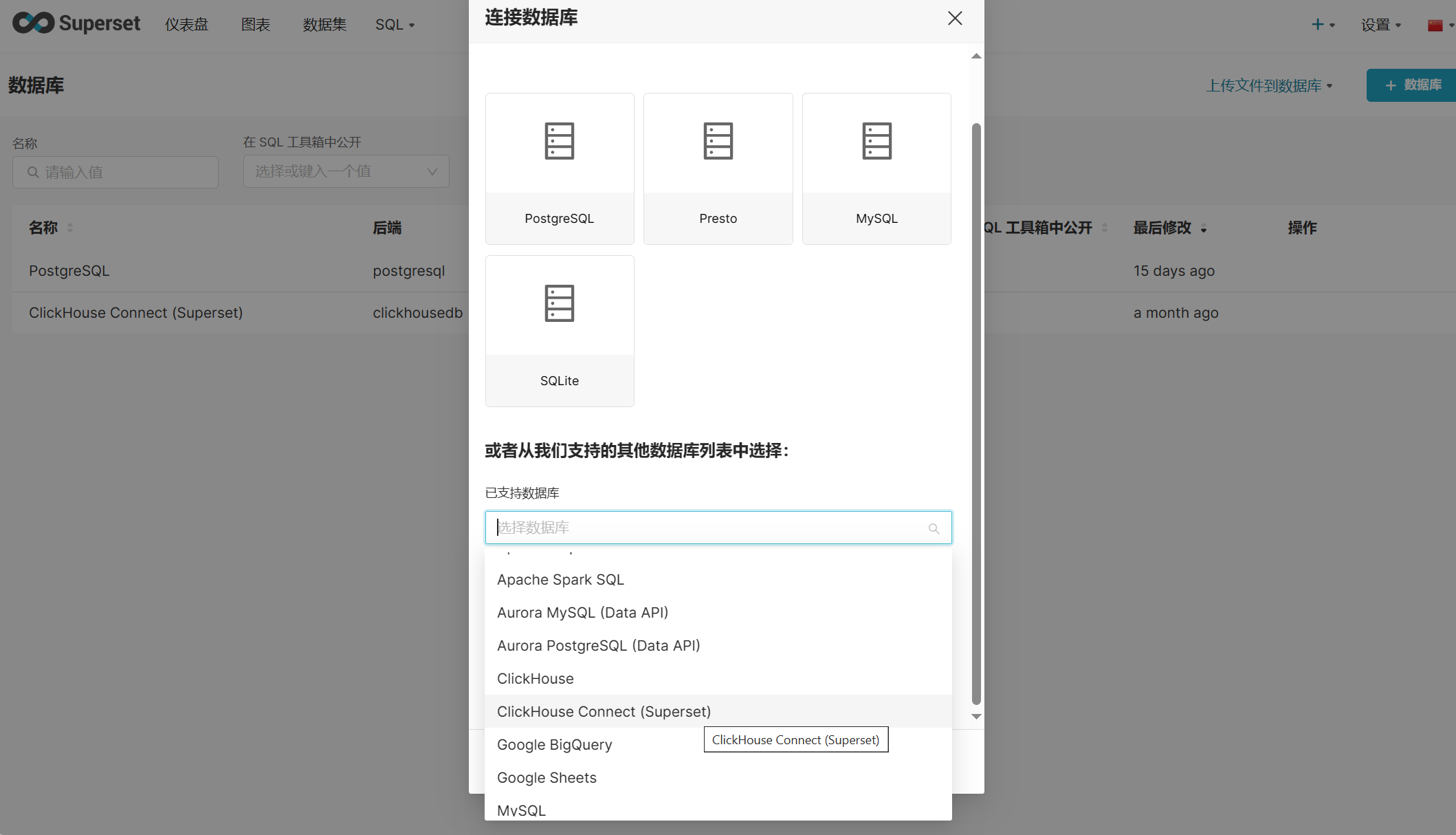Close the connect database dialog

tap(955, 18)
